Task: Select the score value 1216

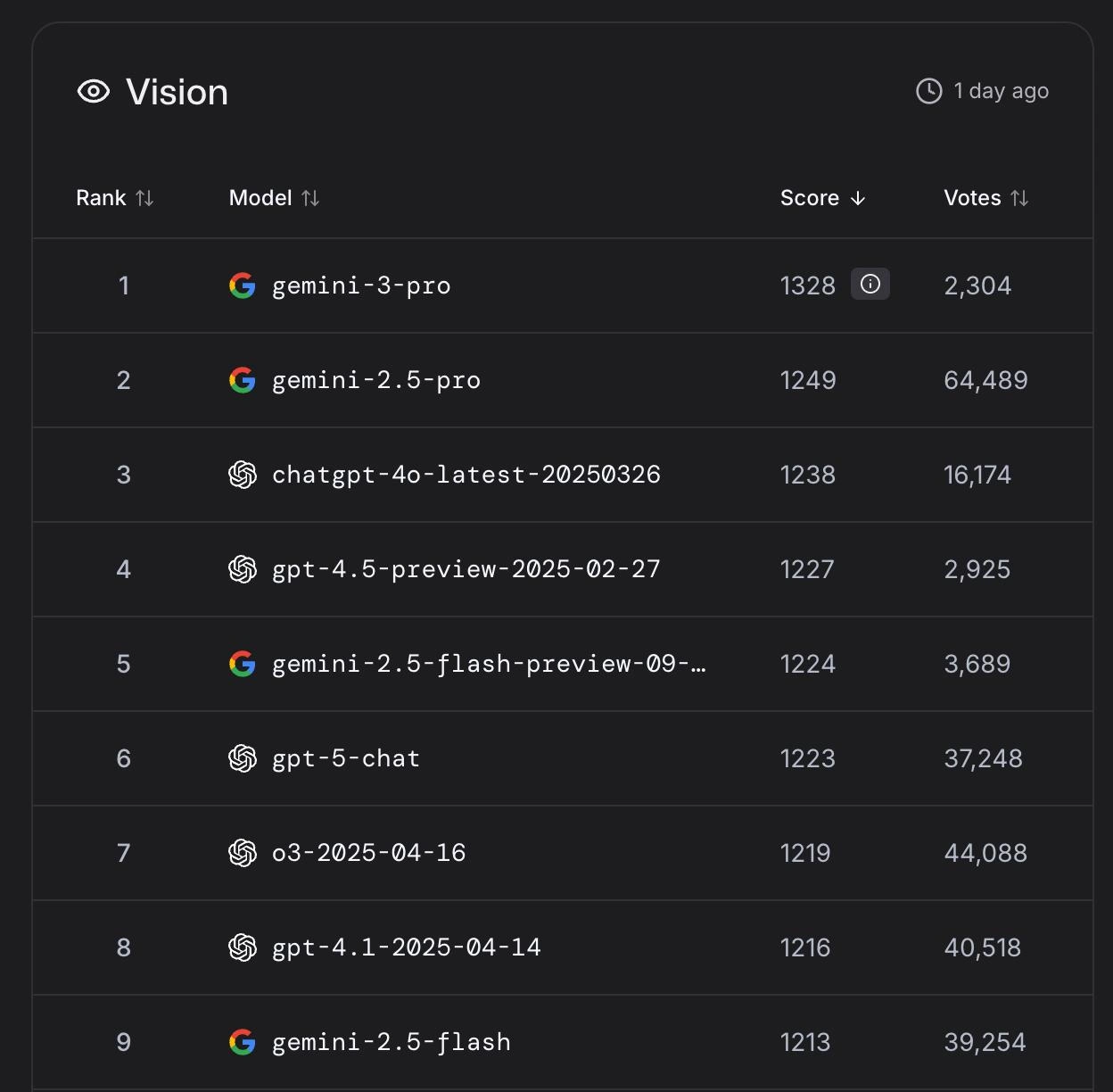Action: 805,947
